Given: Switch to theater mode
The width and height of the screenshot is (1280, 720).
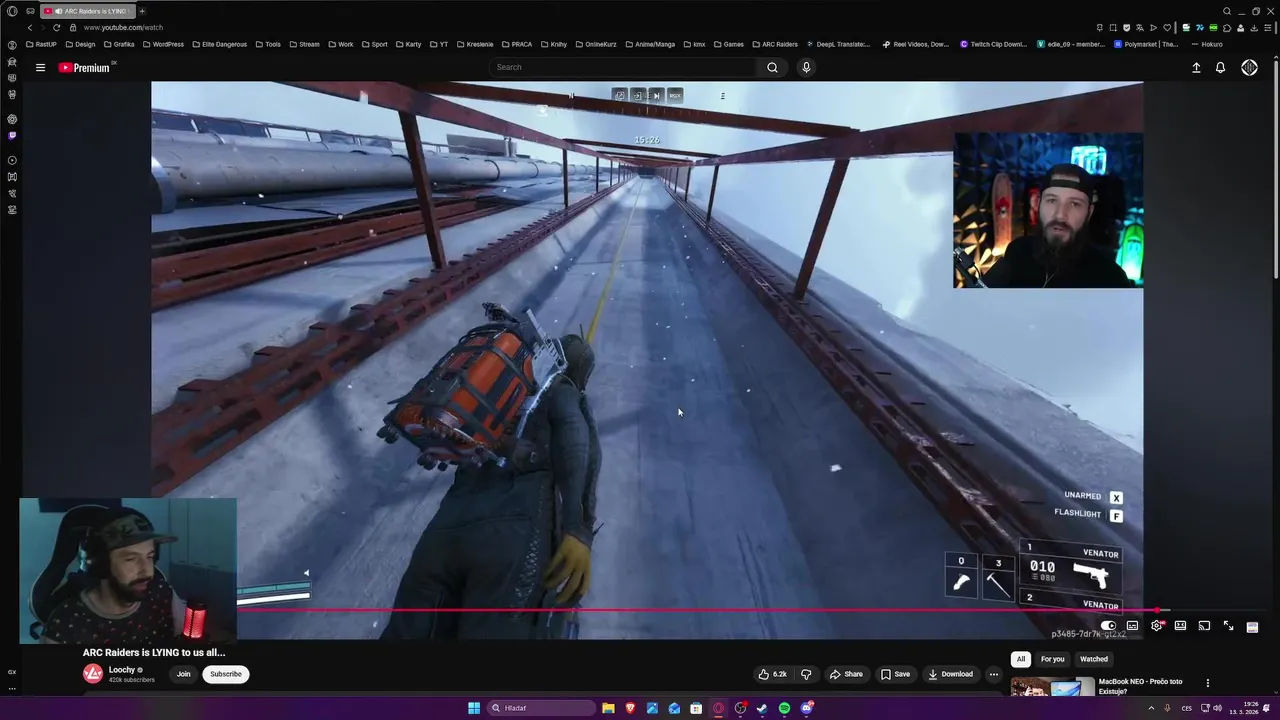Looking at the screenshot, I should point(1180,626).
